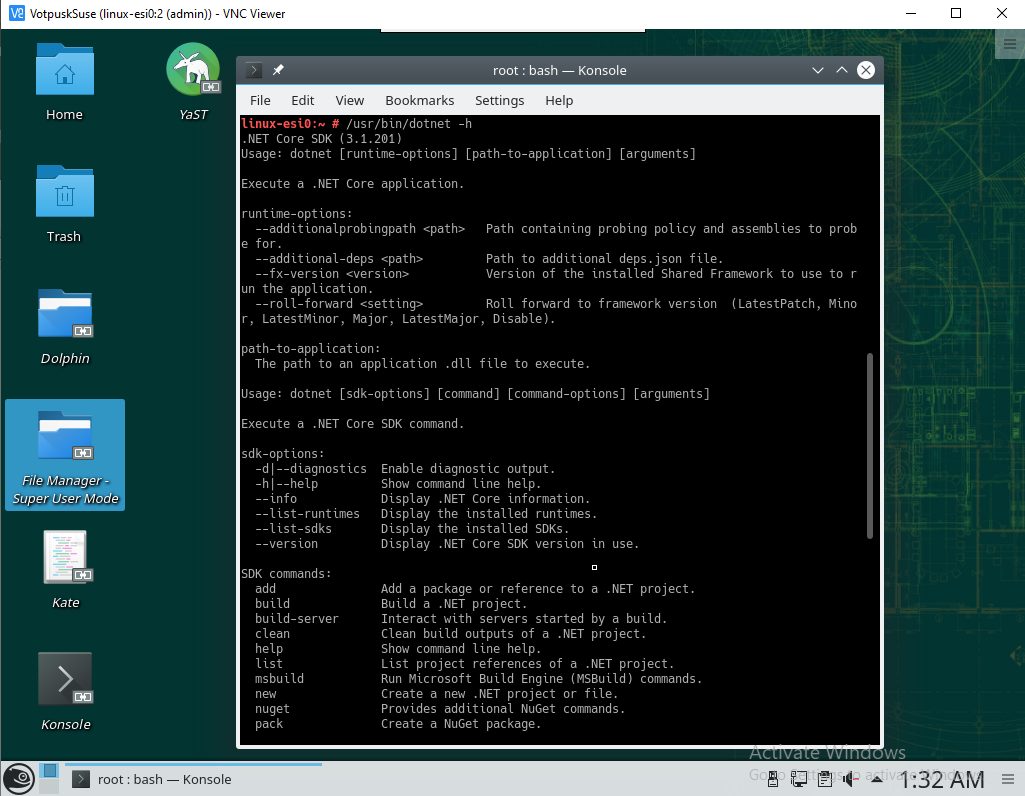The image size is (1025, 796).
Task: Click 'new' command row in terminal
Action: [x=437, y=693]
